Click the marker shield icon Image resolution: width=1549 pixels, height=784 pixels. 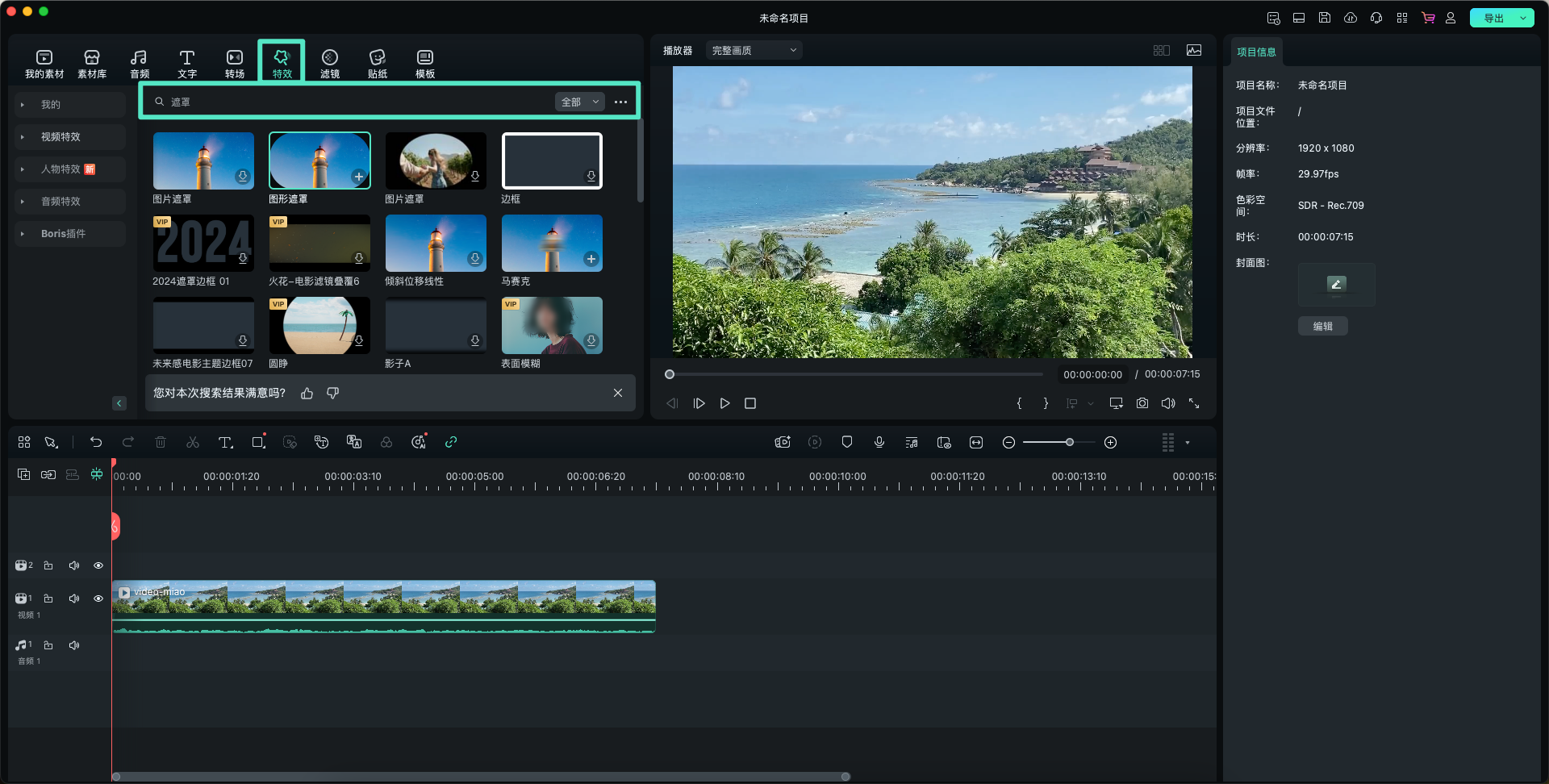[847, 442]
